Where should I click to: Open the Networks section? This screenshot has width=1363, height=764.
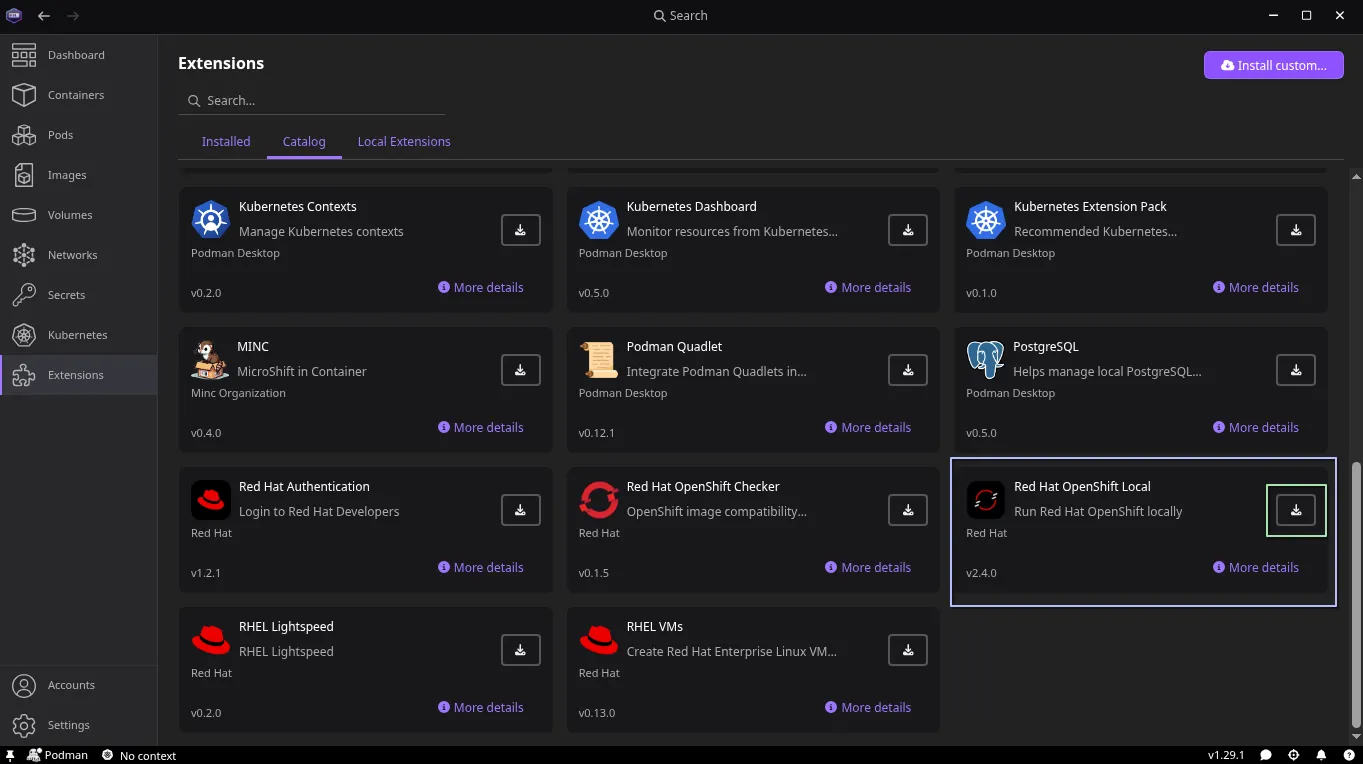(78, 255)
